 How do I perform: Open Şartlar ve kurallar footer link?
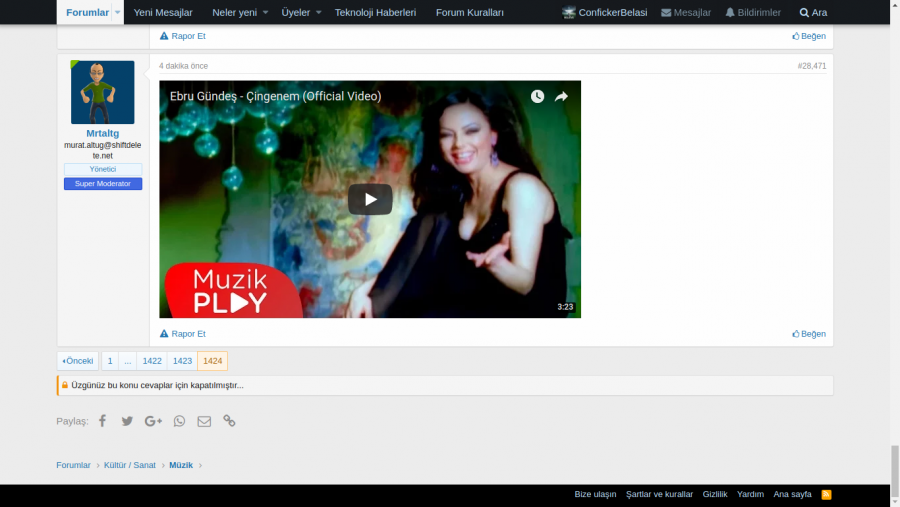click(x=660, y=494)
